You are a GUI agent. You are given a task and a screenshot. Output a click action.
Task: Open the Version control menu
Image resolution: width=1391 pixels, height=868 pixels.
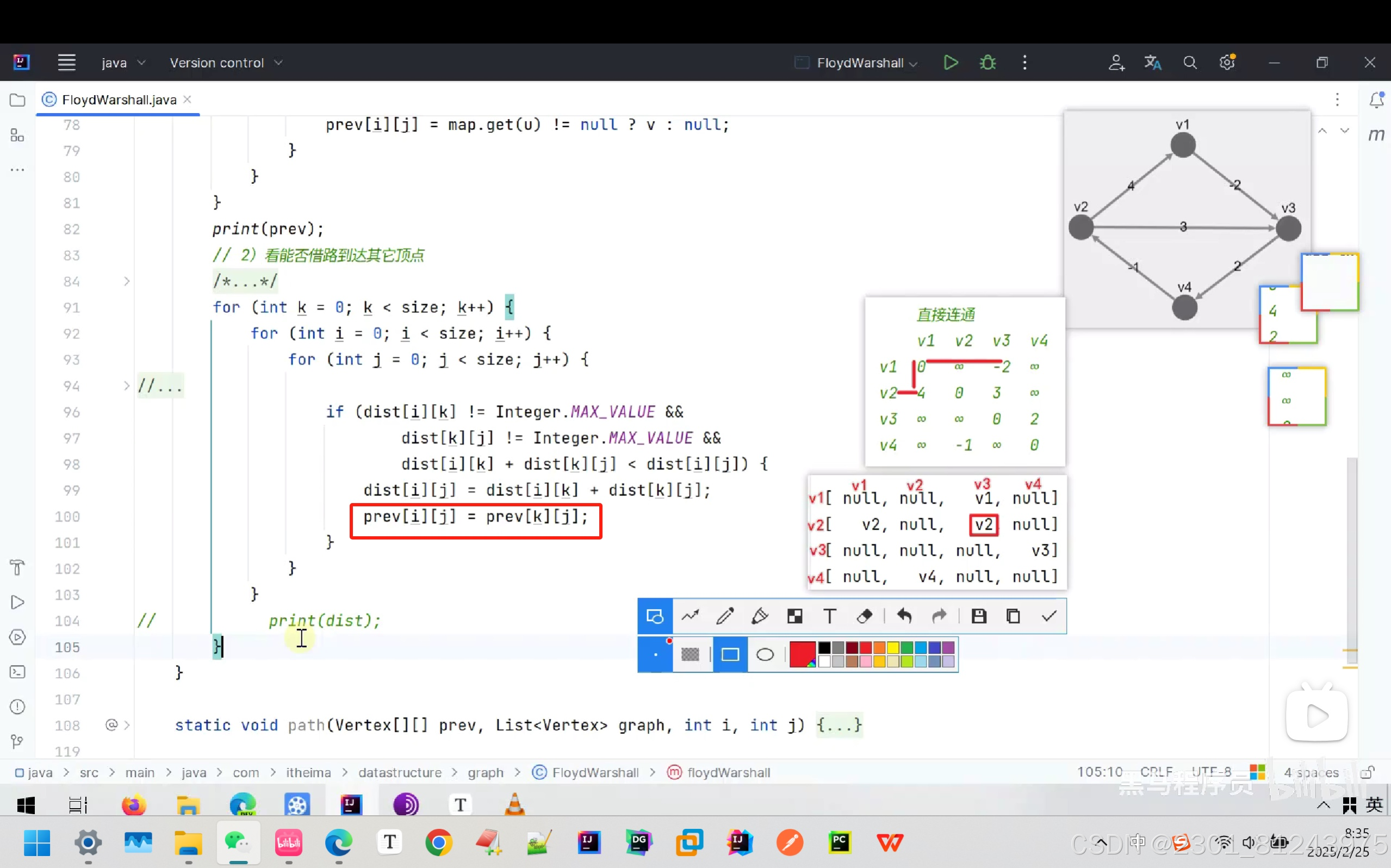(x=226, y=63)
